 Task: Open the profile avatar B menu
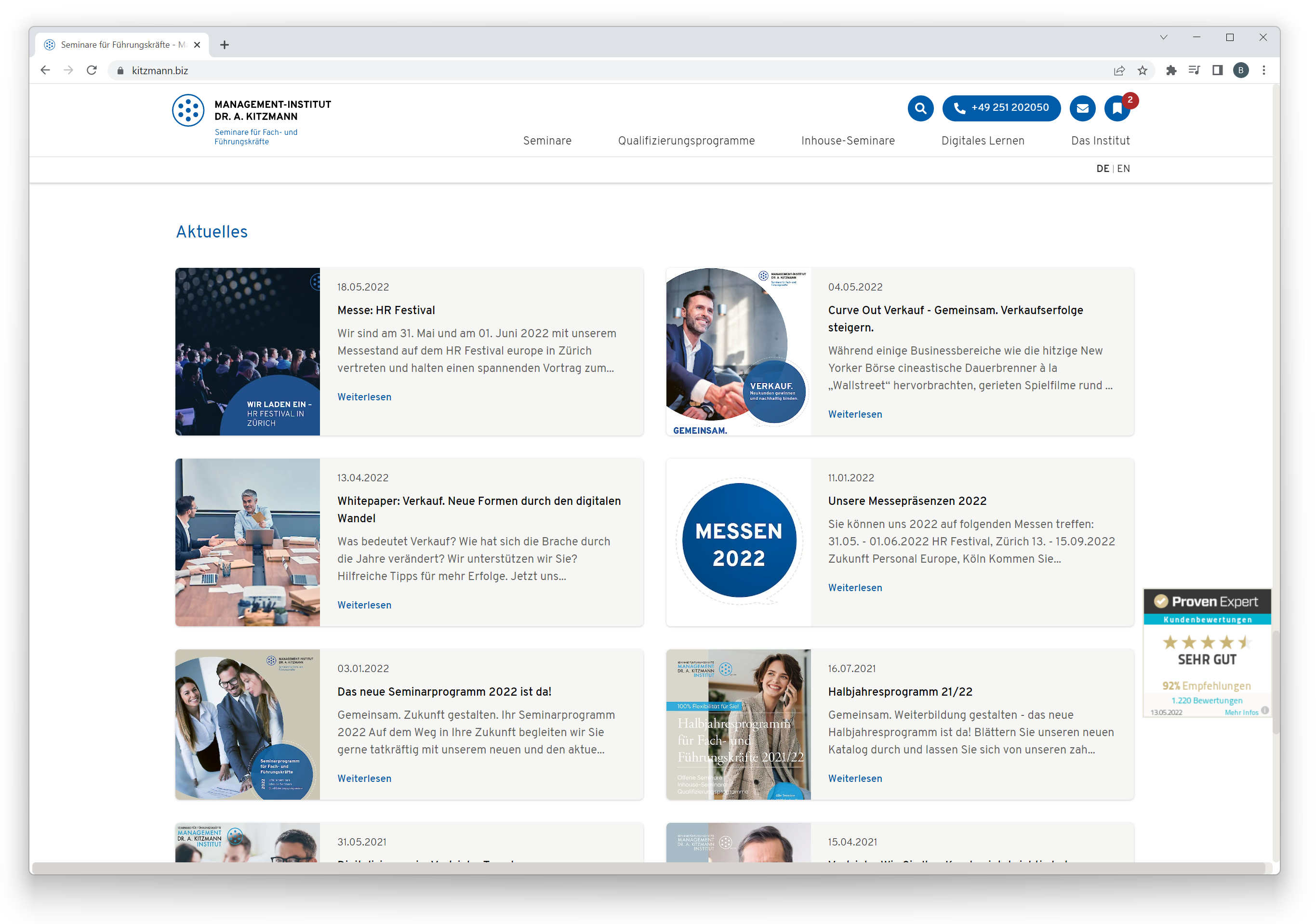pos(1241,70)
